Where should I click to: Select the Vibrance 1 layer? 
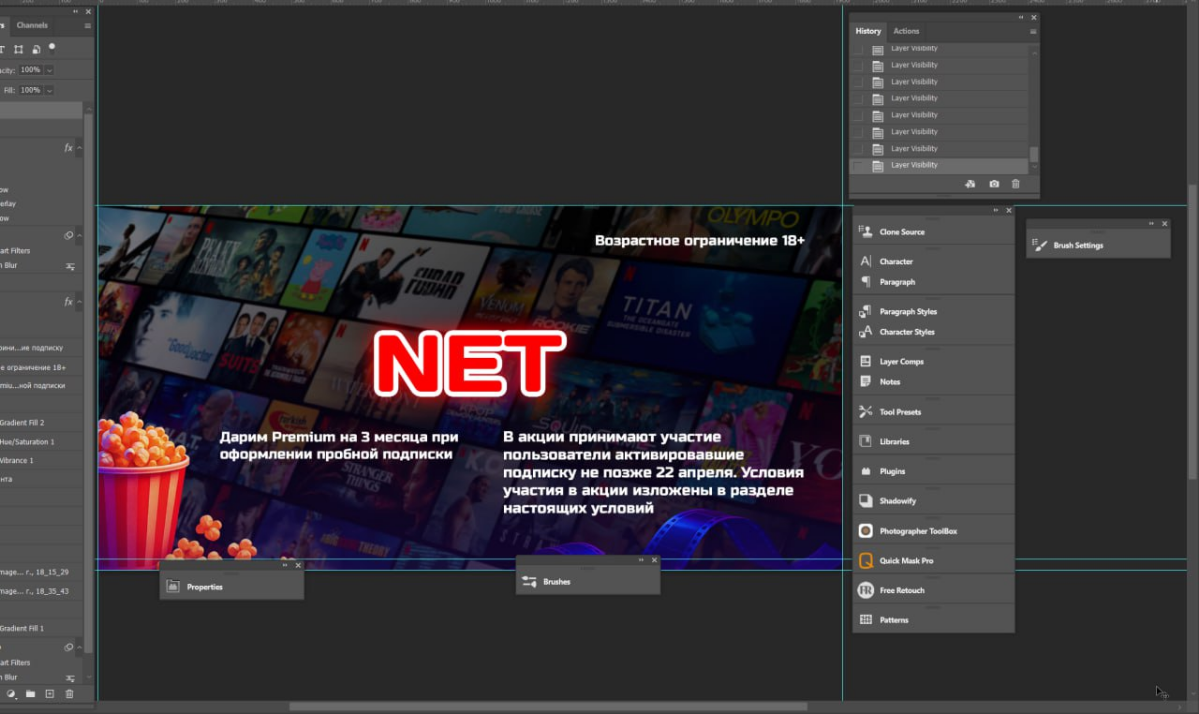[x=42, y=460]
